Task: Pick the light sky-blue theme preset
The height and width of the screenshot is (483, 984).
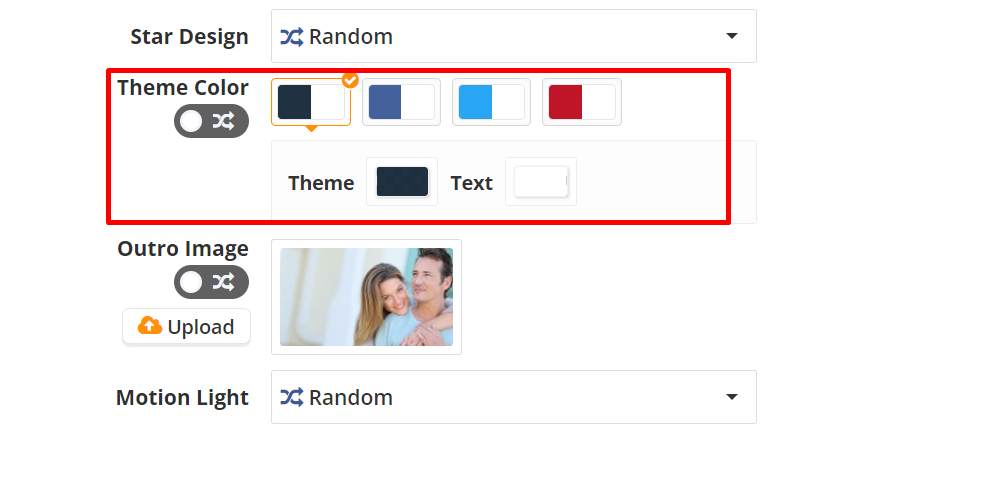Action: click(x=491, y=102)
